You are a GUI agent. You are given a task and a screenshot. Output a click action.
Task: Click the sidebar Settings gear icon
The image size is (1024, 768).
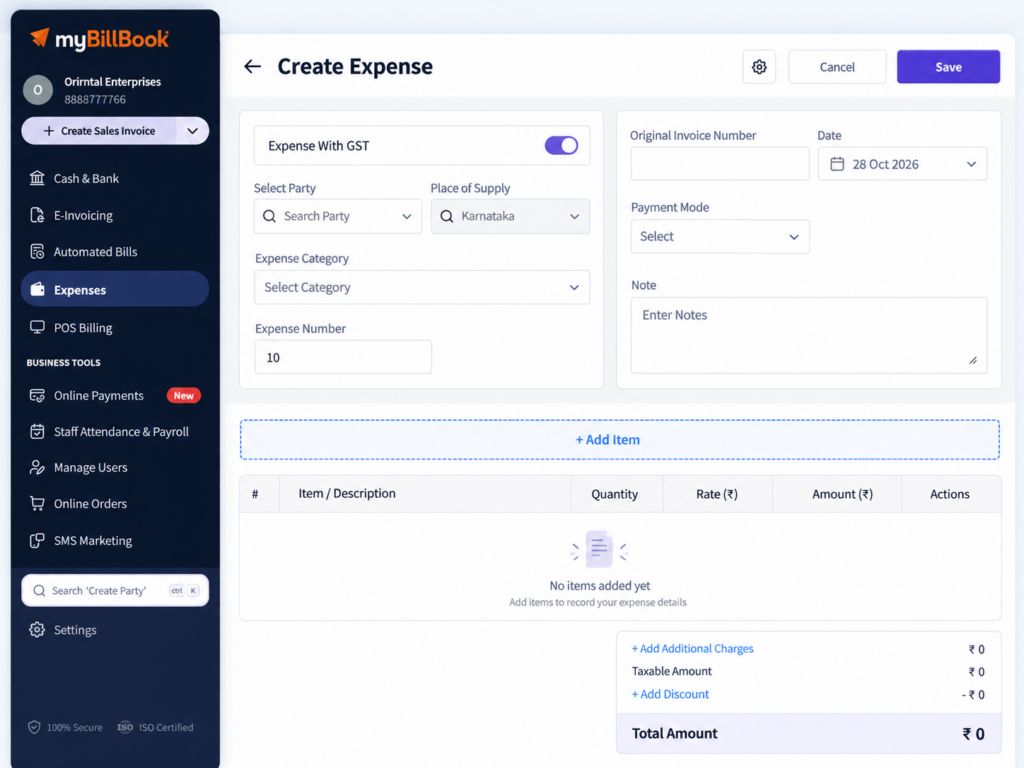37,630
